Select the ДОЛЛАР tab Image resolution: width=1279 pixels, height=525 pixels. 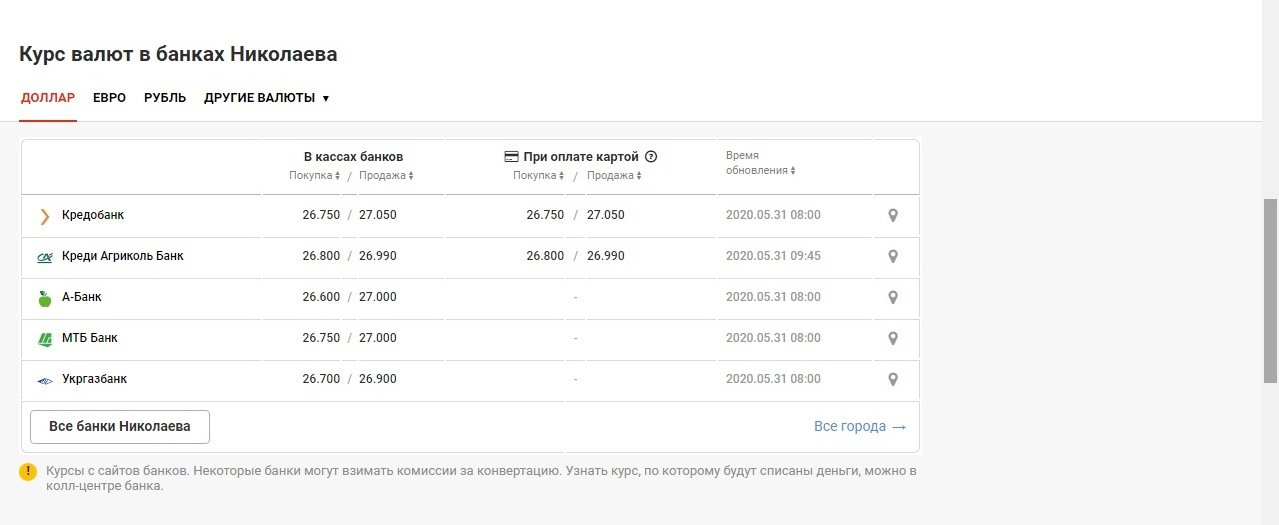click(48, 98)
